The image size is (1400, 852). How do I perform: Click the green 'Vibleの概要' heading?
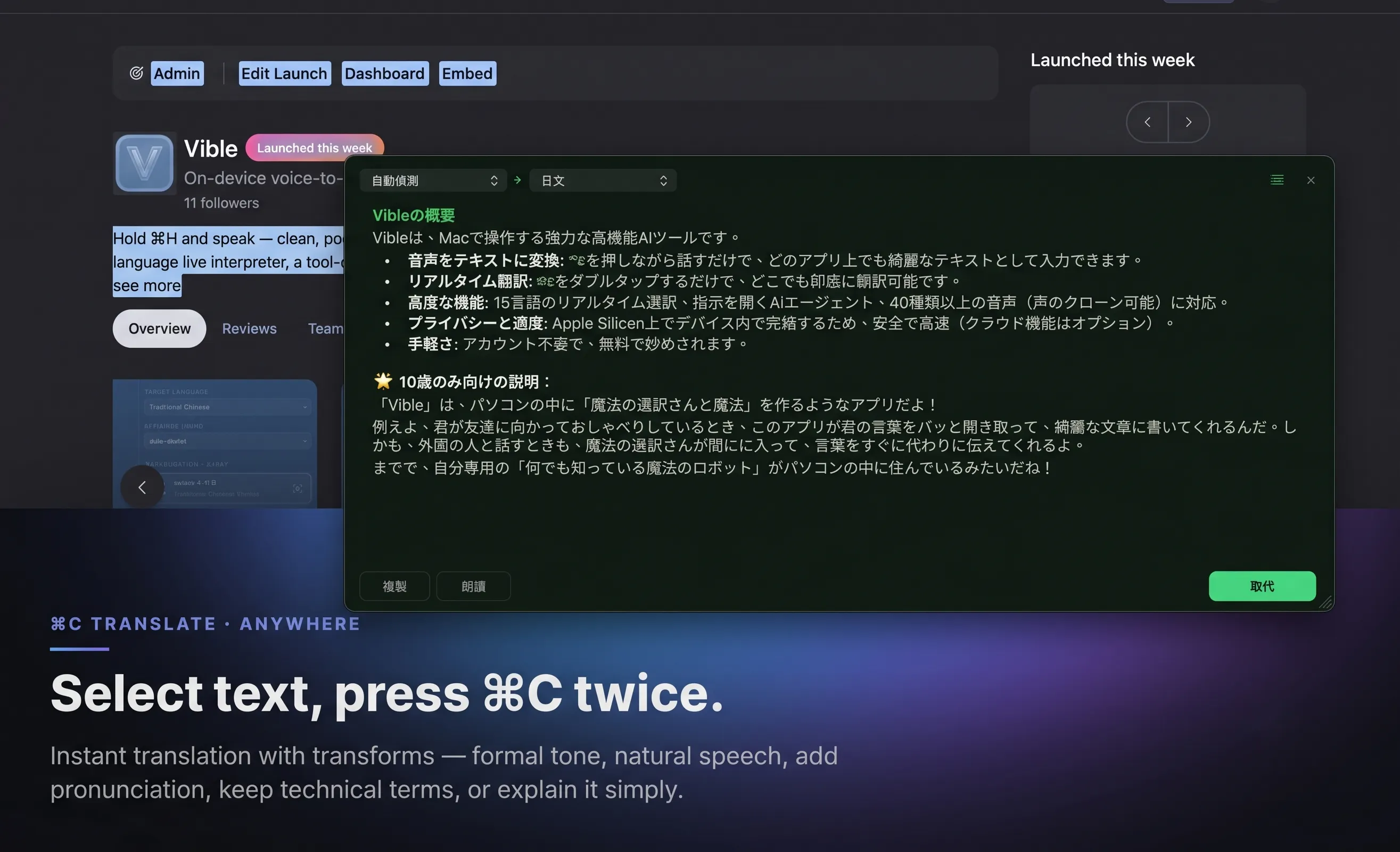pyautogui.click(x=414, y=215)
